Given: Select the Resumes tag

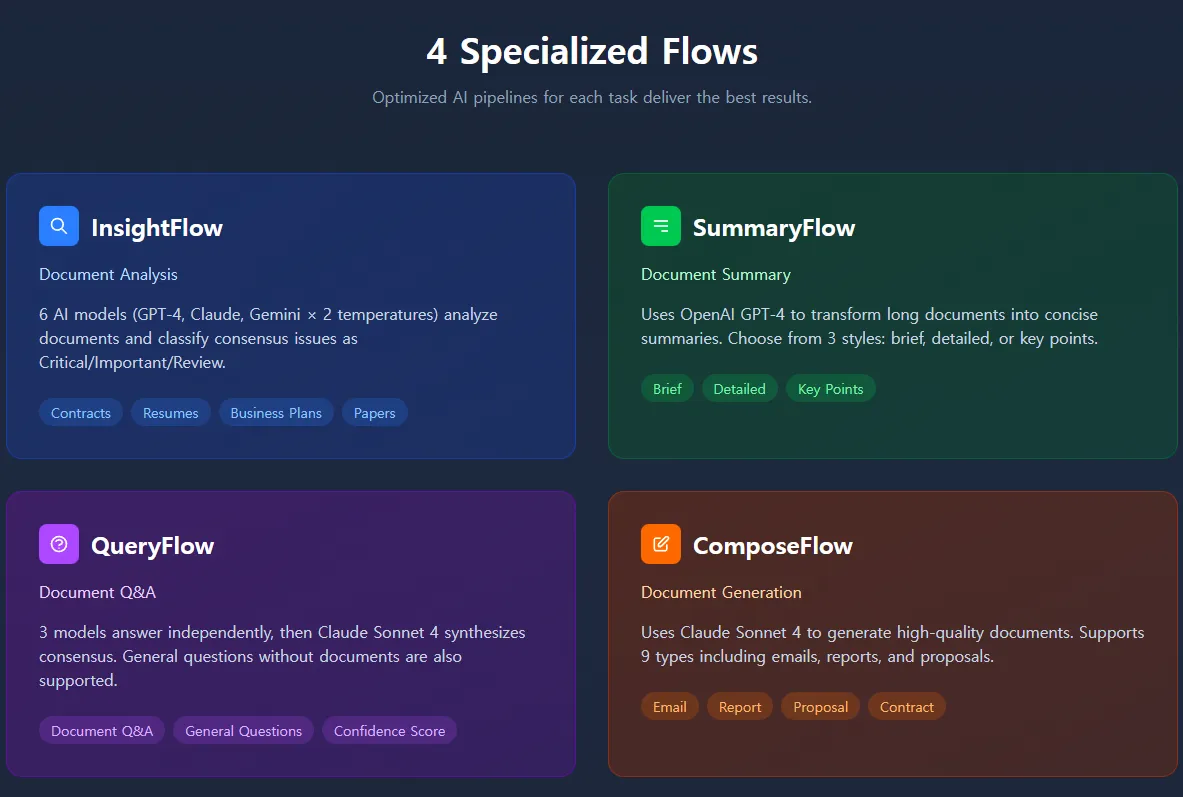Looking at the screenshot, I should [x=171, y=413].
